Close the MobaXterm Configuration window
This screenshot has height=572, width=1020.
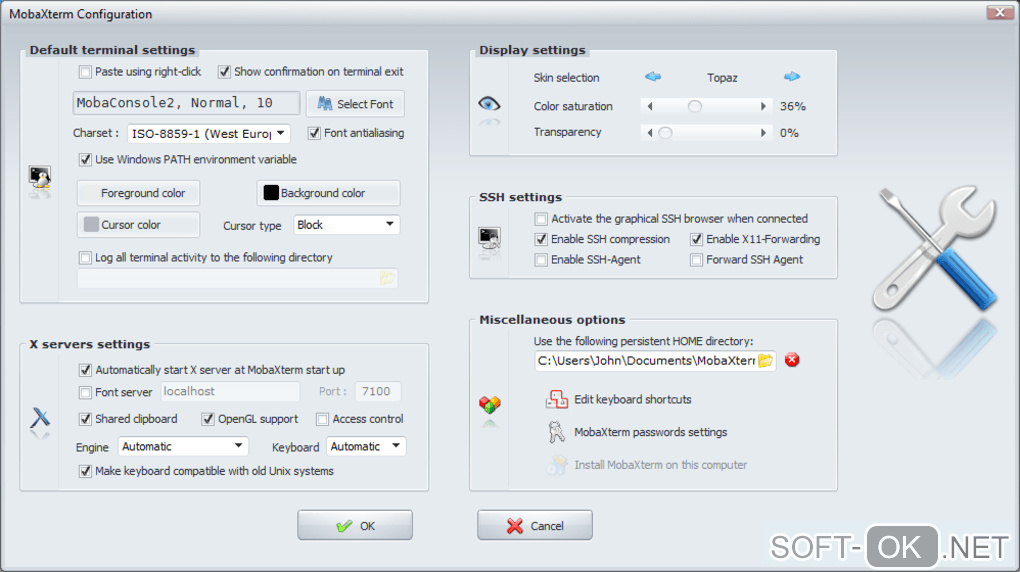[1000, 12]
